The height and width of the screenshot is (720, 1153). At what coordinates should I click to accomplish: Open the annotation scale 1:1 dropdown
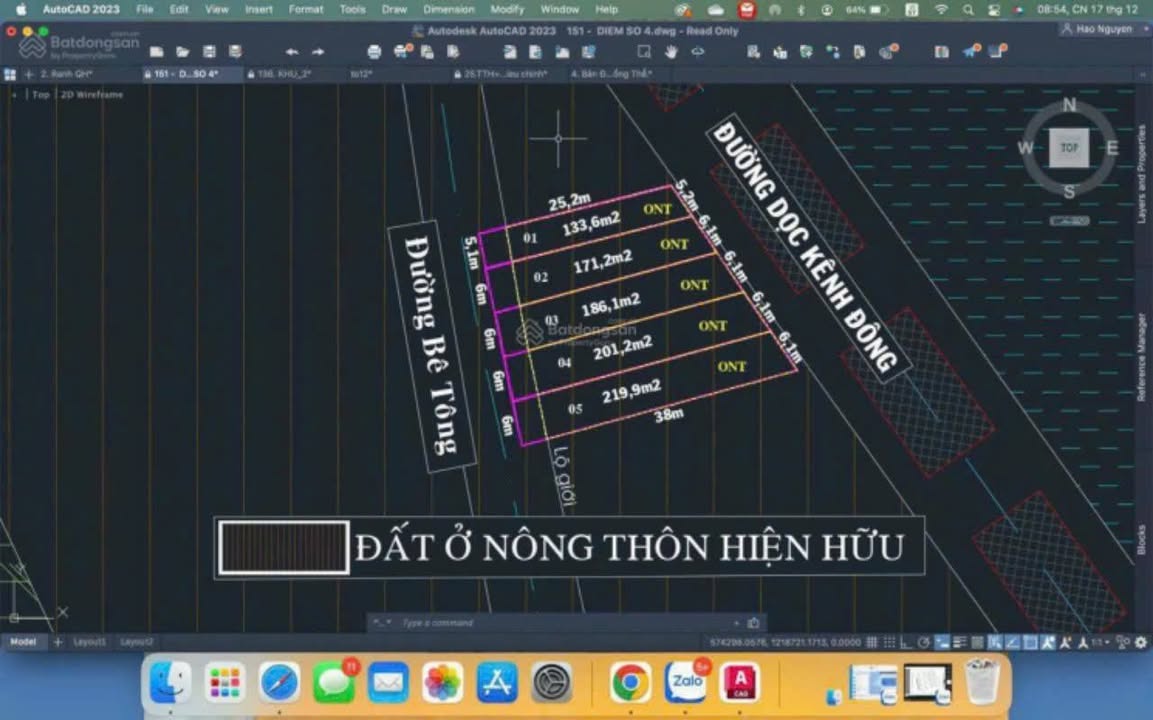pos(1101,642)
